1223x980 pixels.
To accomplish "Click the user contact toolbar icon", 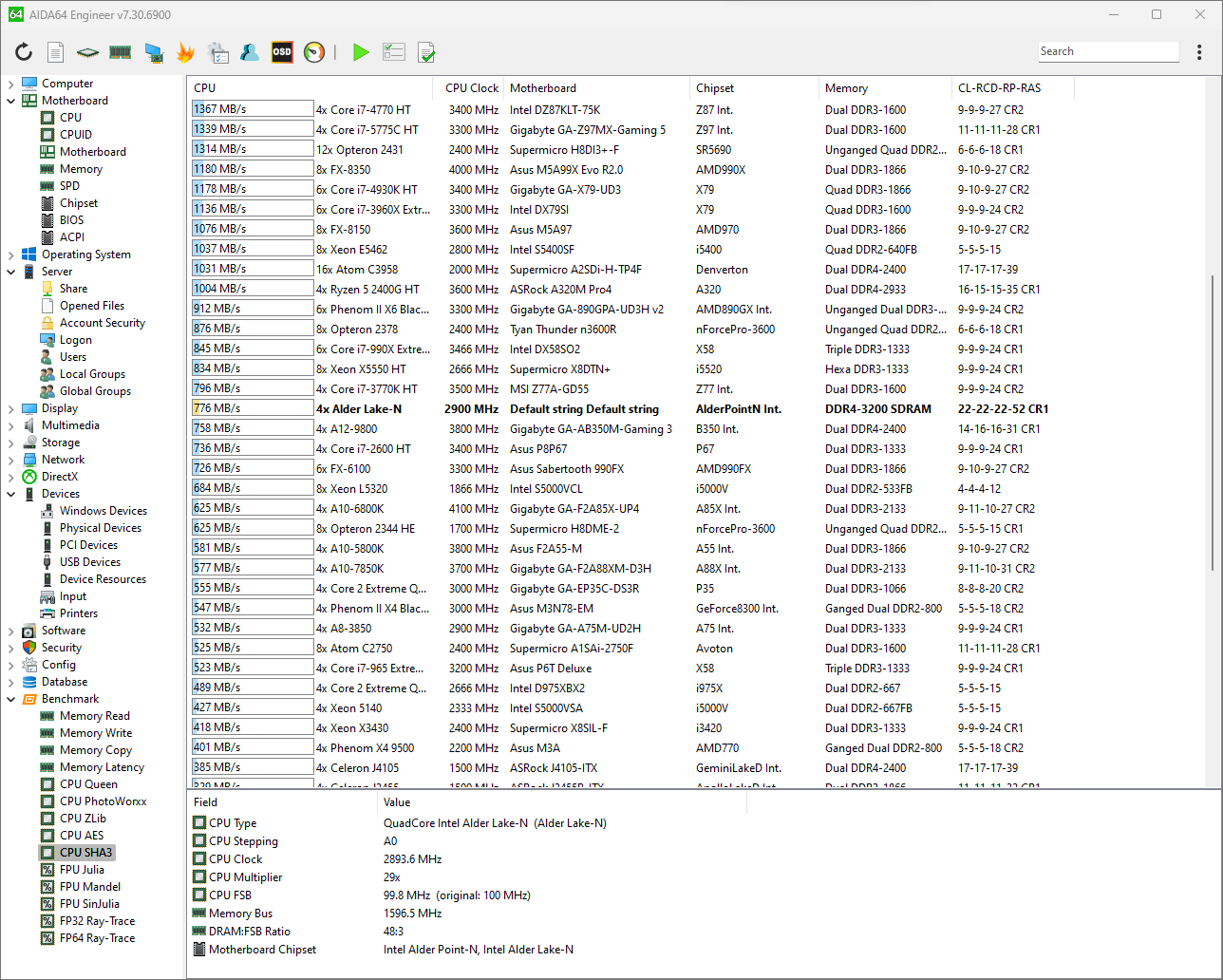I will coord(250,52).
